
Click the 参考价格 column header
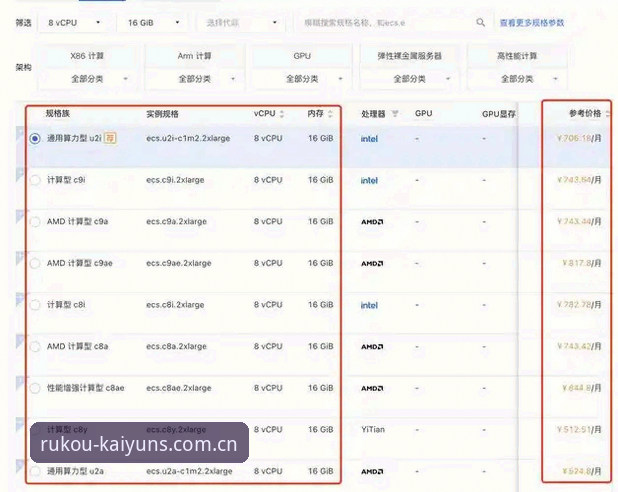585,114
